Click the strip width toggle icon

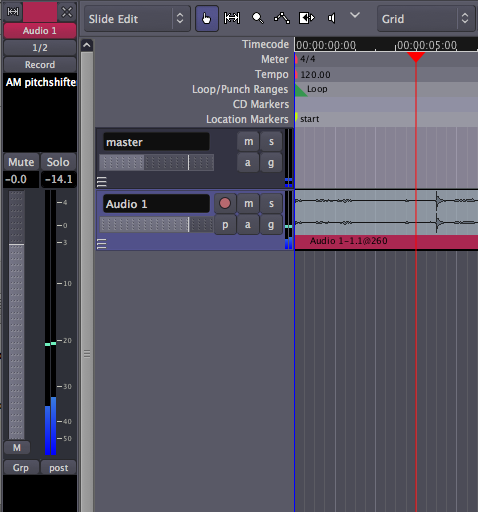point(13,12)
